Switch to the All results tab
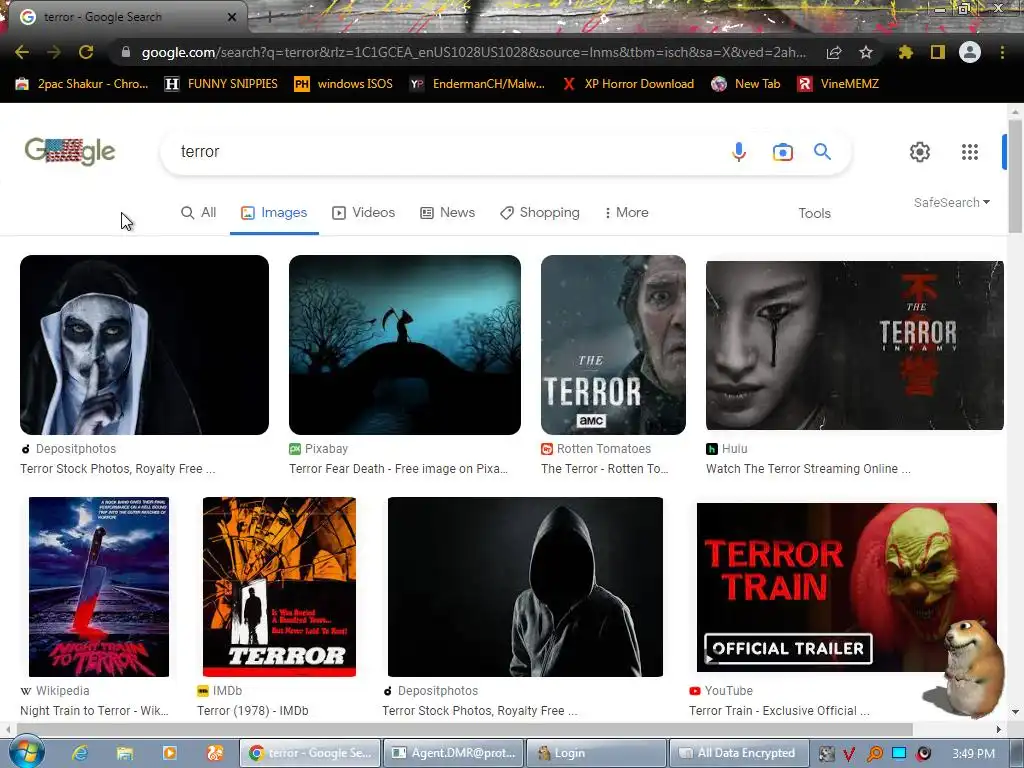Screen dimensions: 1024x768 pyautogui.click(x=199, y=212)
